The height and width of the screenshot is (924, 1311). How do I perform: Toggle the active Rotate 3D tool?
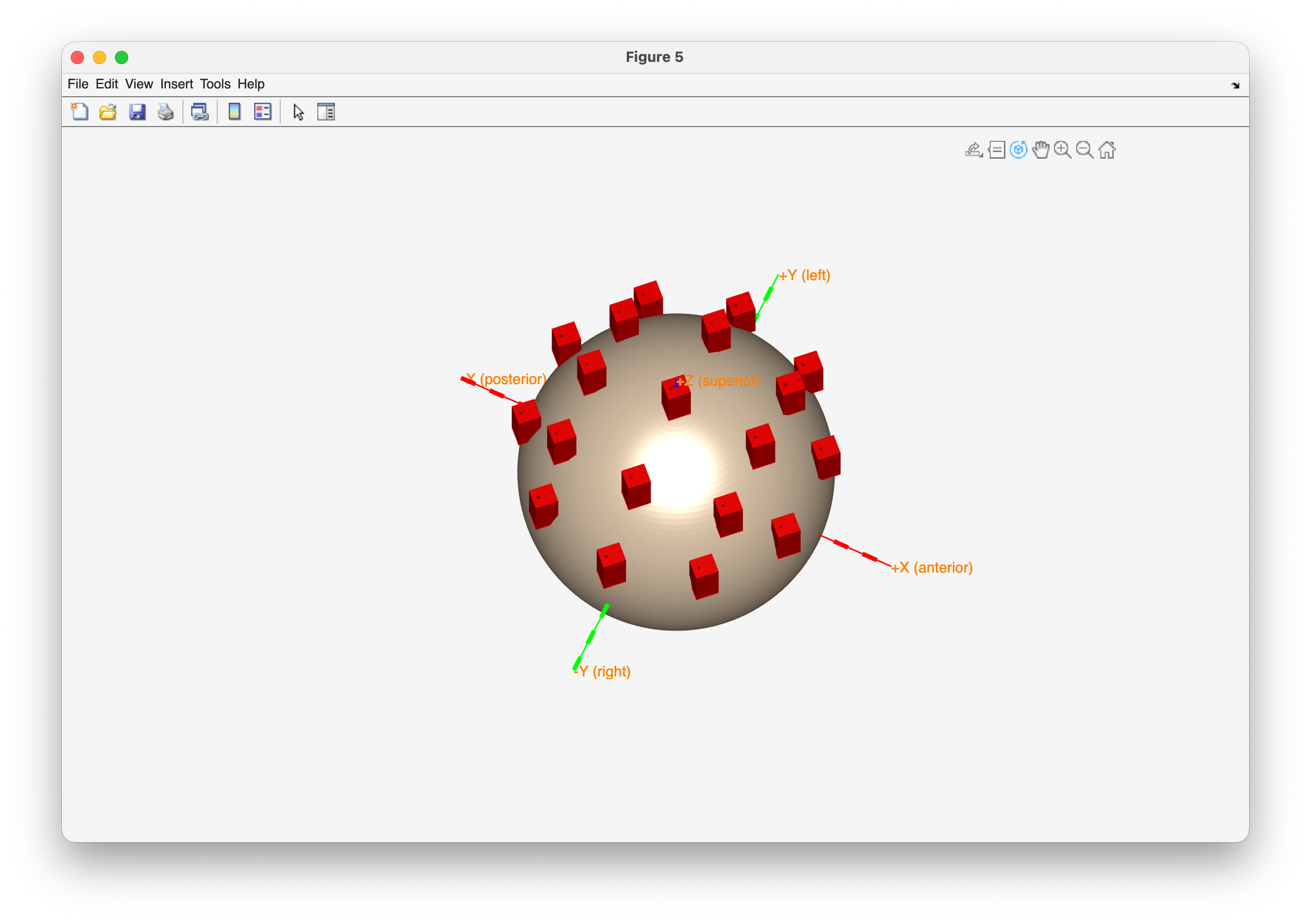tap(1018, 150)
